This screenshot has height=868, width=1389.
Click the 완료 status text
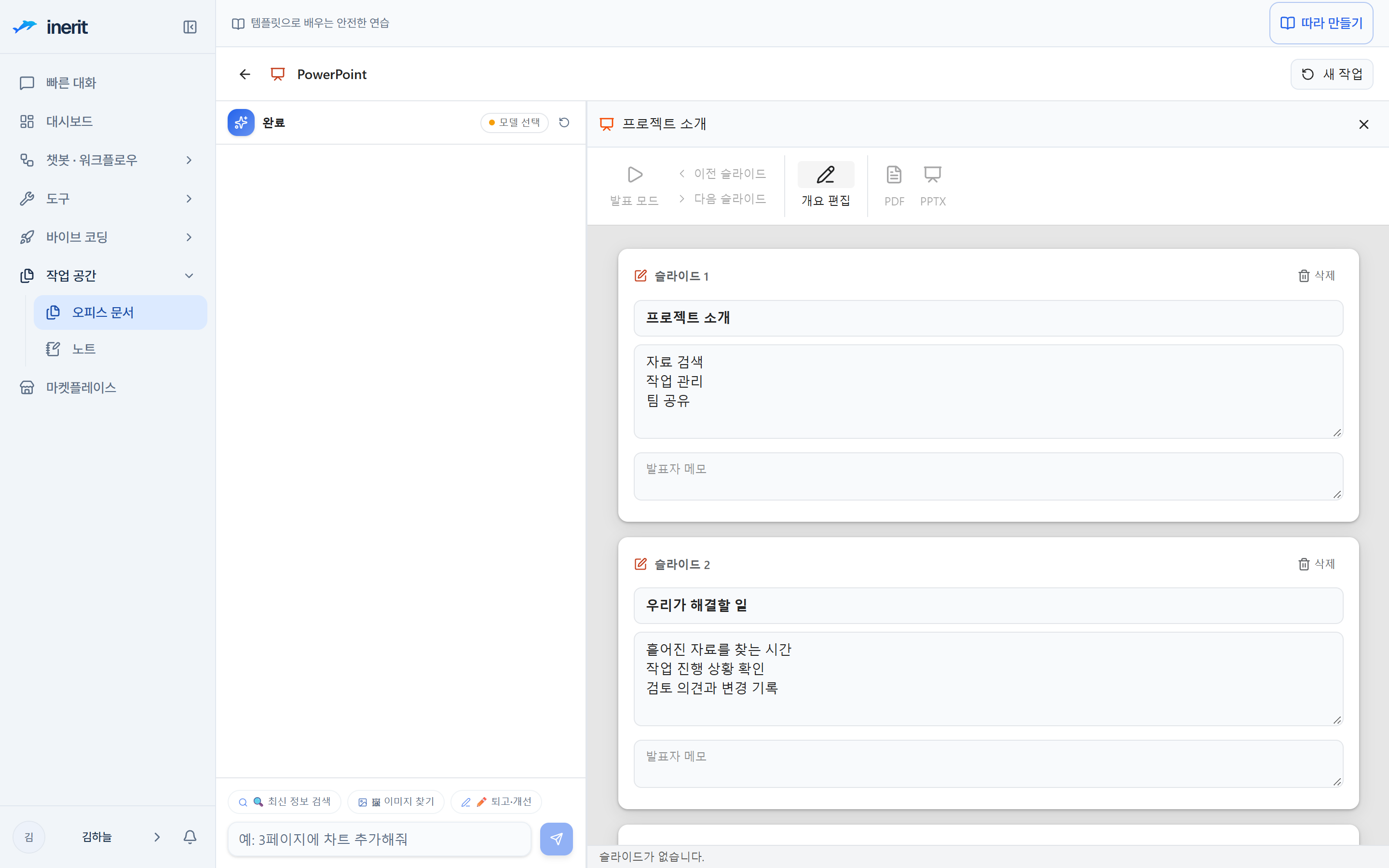pyautogui.click(x=274, y=122)
